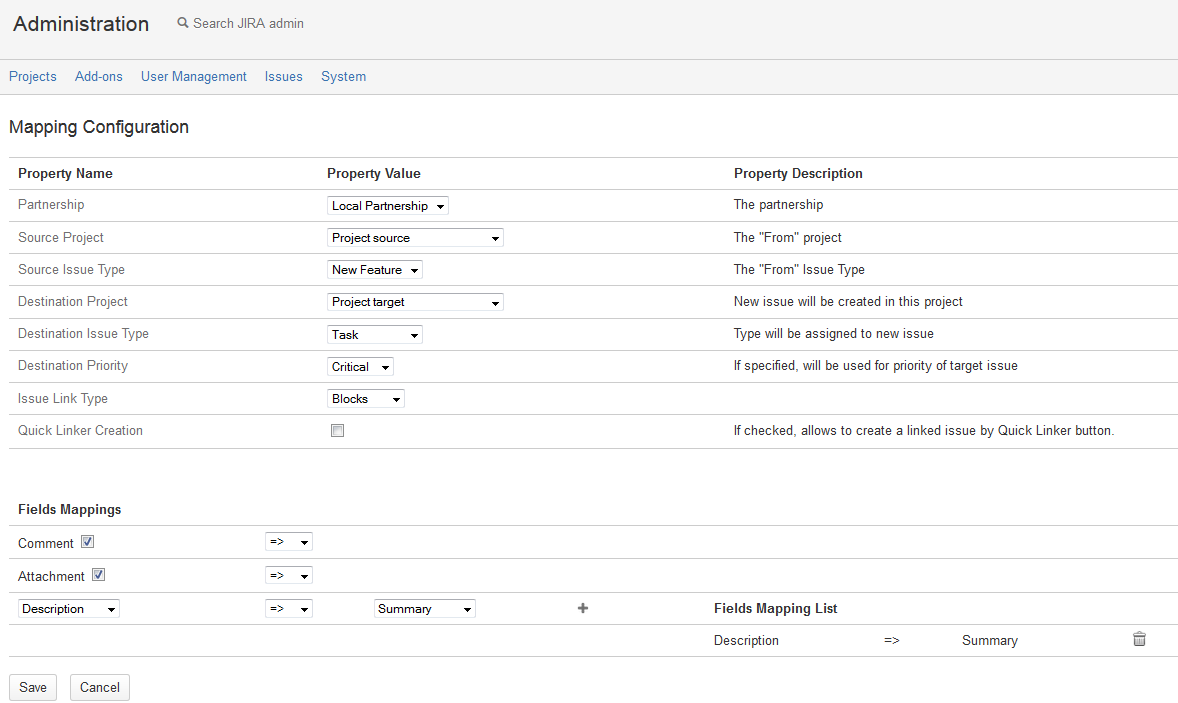Open the Description source field dropdown

(x=69, y=609)
